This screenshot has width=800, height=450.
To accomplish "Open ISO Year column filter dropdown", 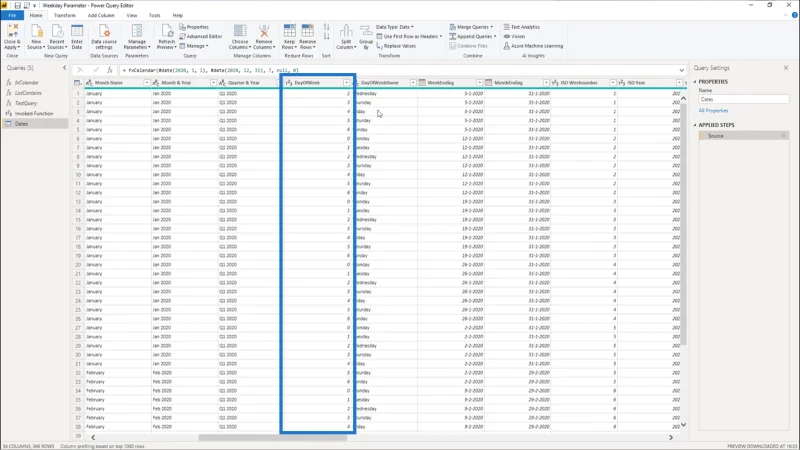I will click(679, 83).
